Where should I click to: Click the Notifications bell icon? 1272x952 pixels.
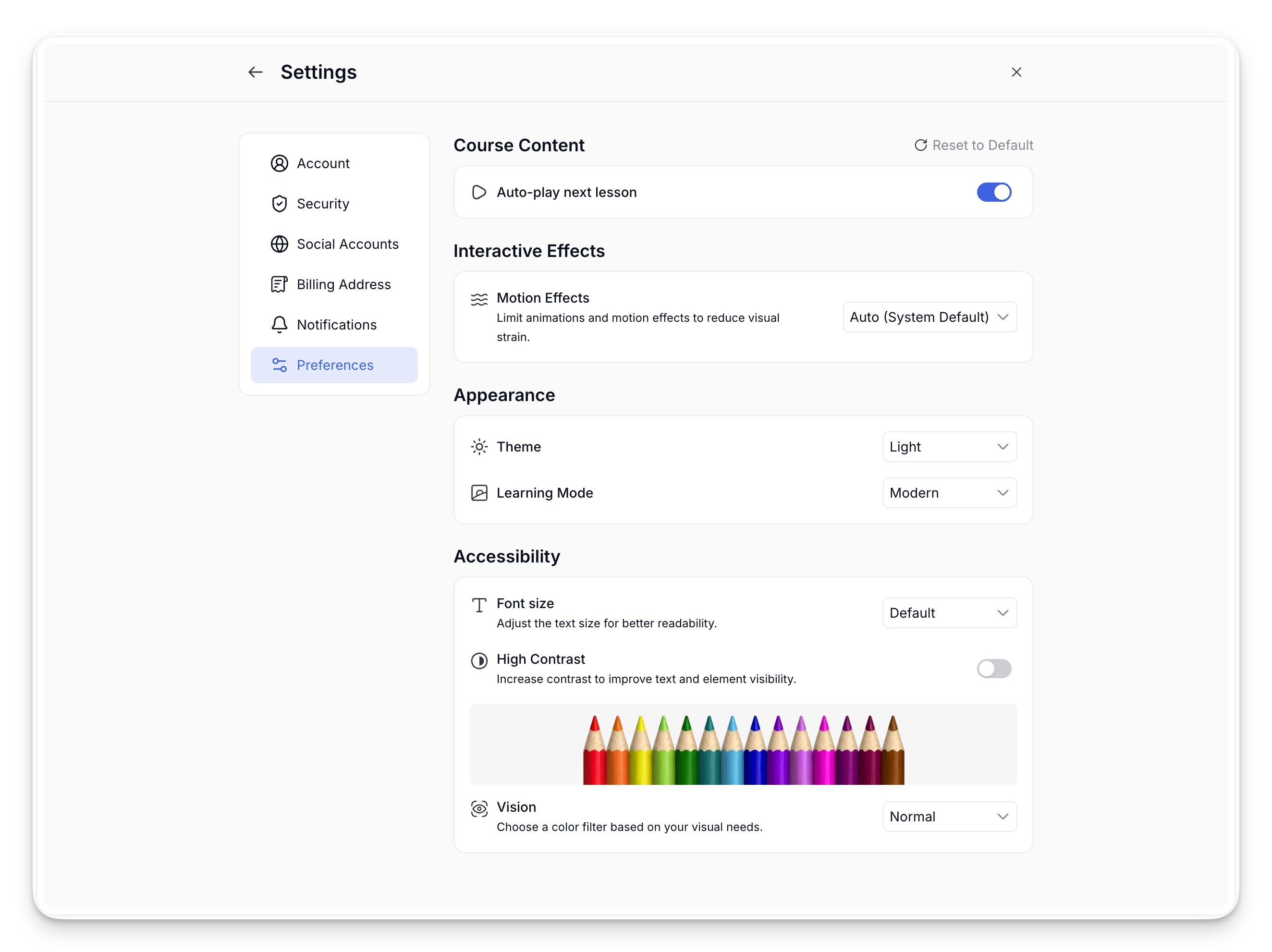[280, 325]
